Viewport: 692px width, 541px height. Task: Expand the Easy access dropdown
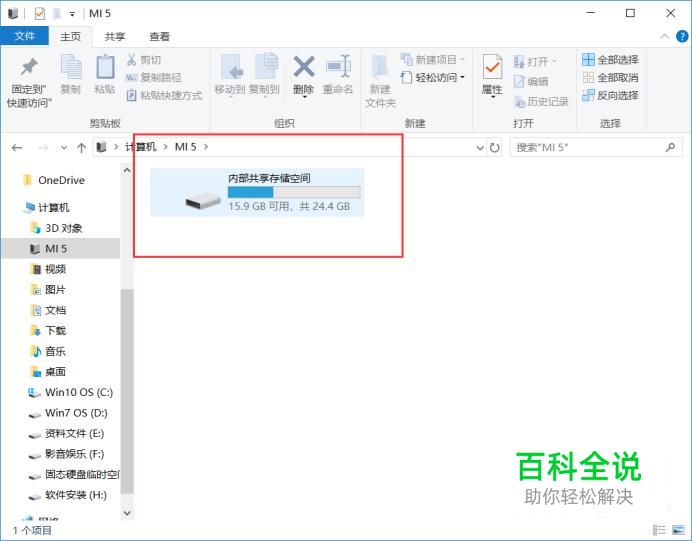click(x=463, y=78)
